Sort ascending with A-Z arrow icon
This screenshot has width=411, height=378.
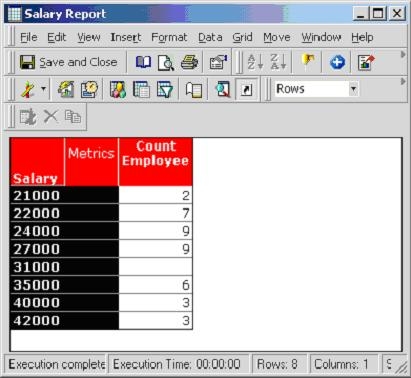tap(255, 62)
